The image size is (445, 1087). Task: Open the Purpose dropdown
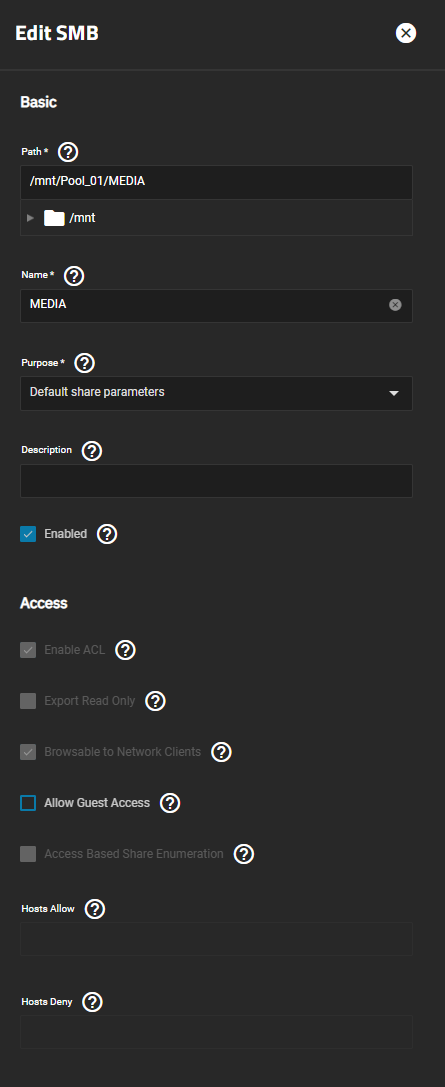tap(216, 392)
